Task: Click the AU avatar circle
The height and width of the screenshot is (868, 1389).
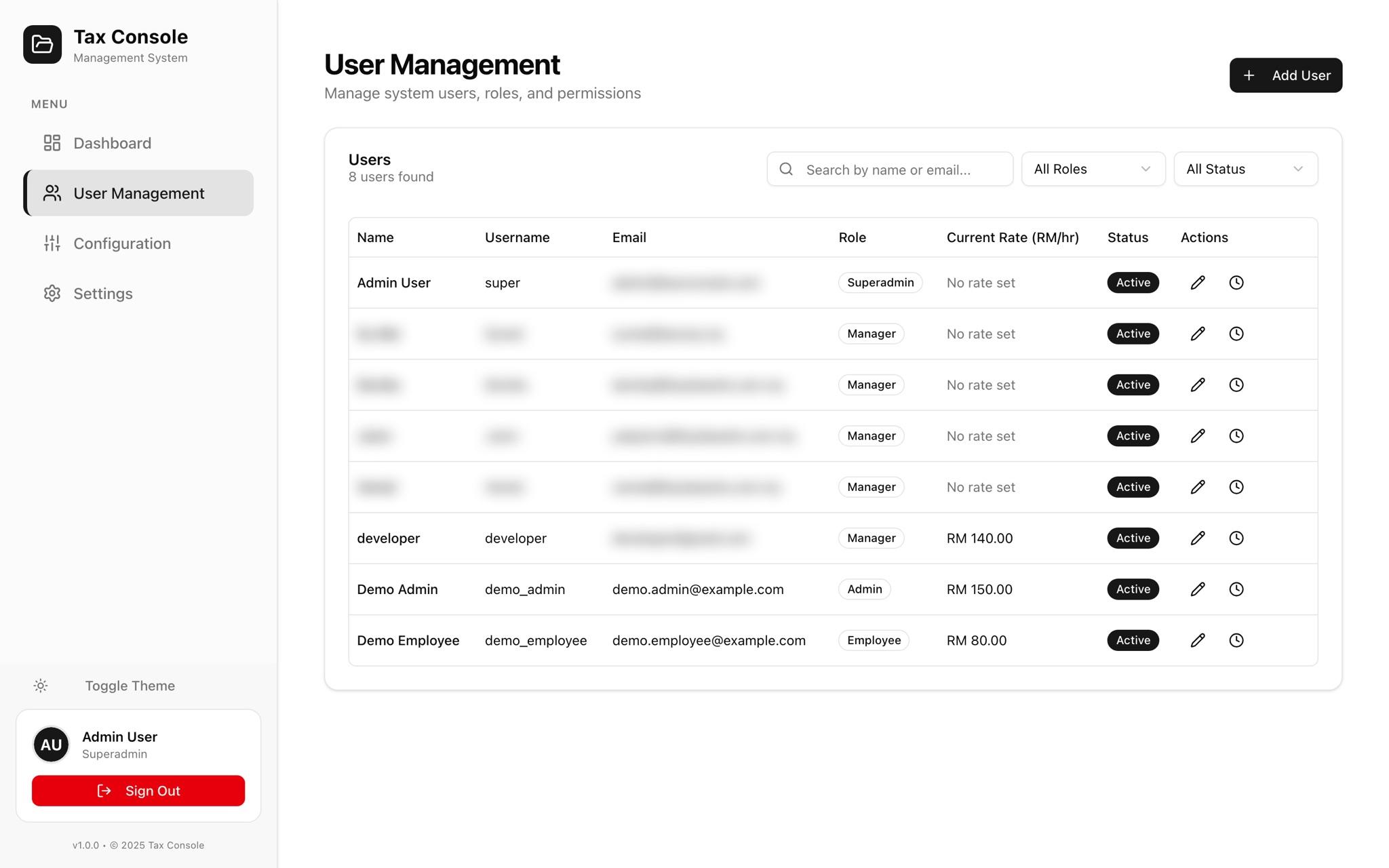Action: tap(51, 745)
